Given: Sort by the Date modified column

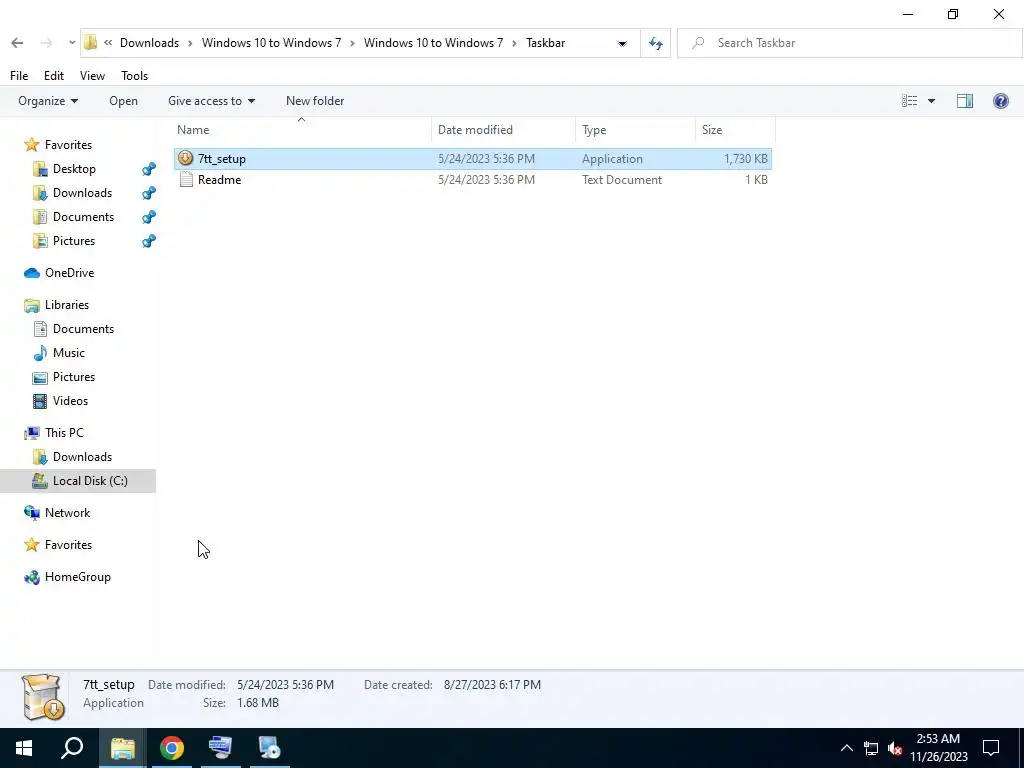Looking at the screenshot, I should (x=503, y=130).
